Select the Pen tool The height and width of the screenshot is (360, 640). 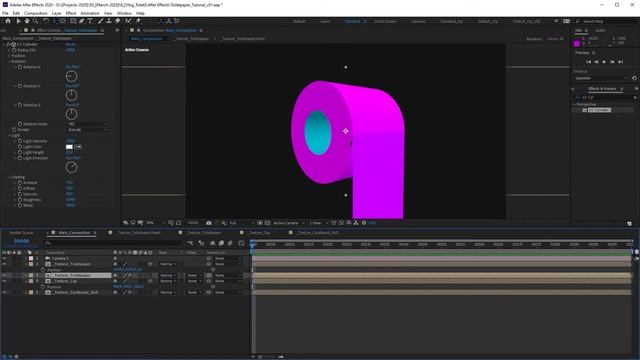[82, 21]
